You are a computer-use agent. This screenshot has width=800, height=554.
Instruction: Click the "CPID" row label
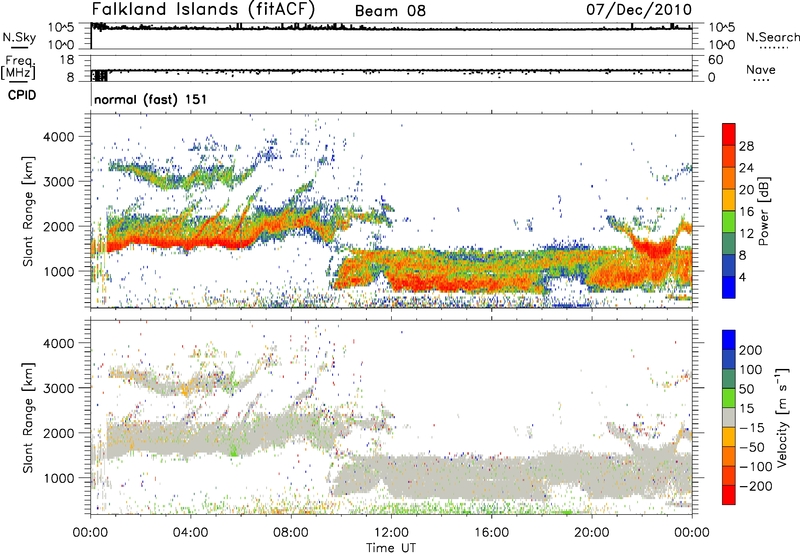click(x=22, y=95)
